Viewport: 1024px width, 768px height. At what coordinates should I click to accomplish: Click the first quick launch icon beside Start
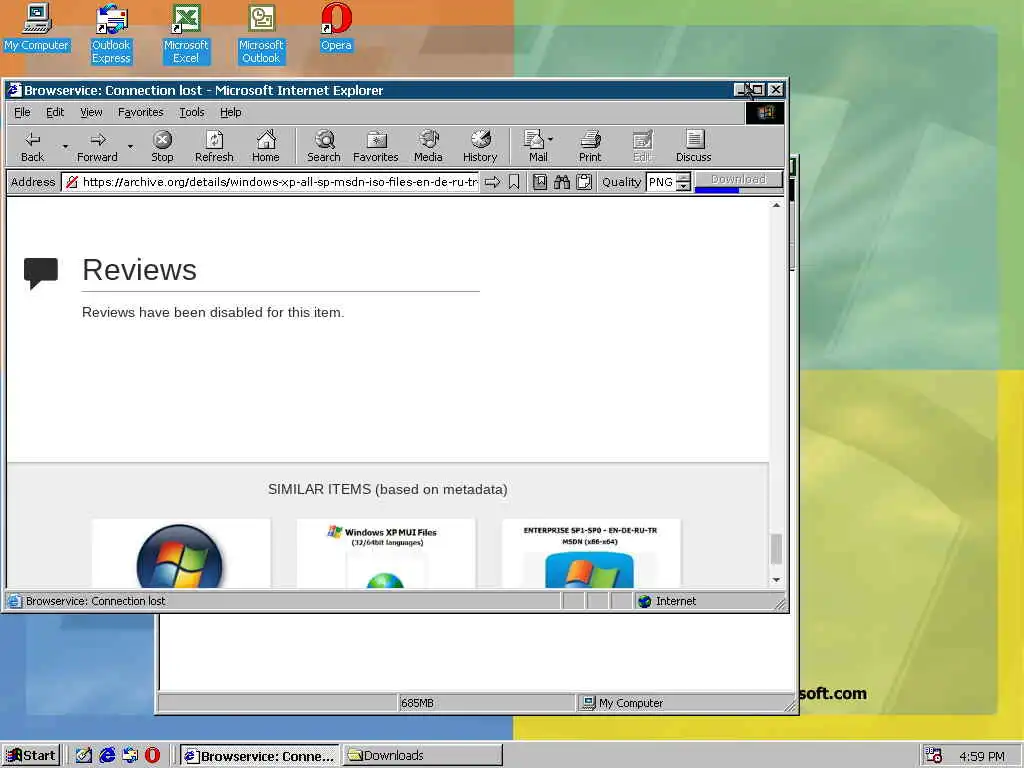tap(84, 756)
